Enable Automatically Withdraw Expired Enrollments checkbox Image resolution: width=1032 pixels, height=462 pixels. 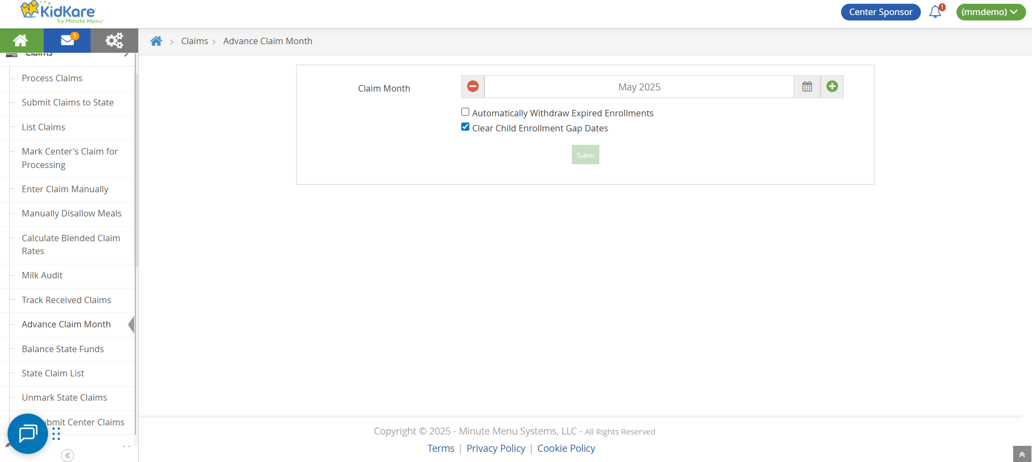click(x=465, y=112)
